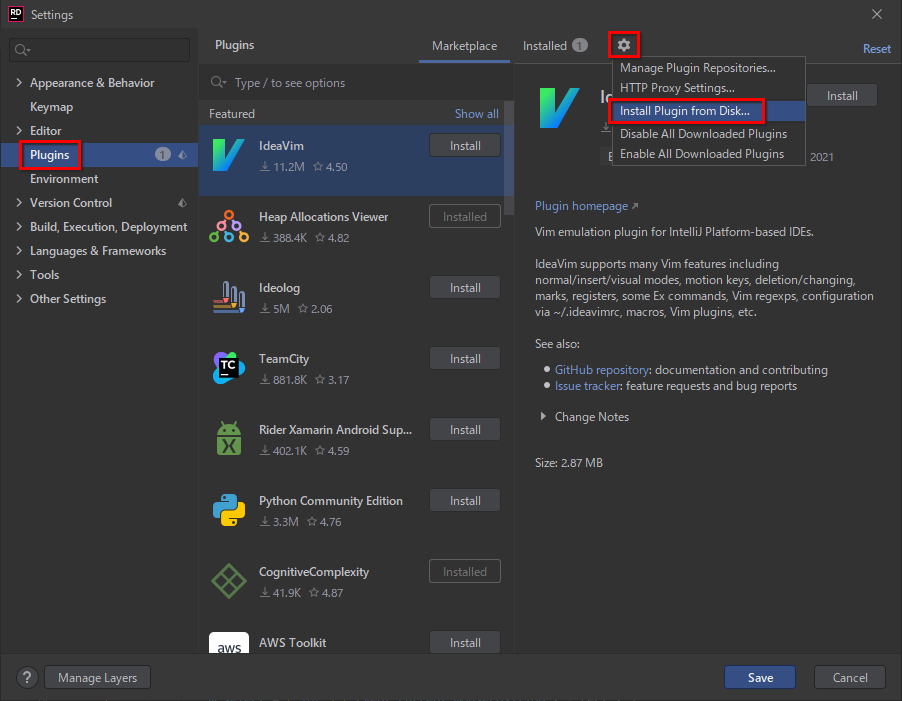This screenshot has height=701, width=902.
Task: Open the plugins gear settings icon
Action: (624, 45)
